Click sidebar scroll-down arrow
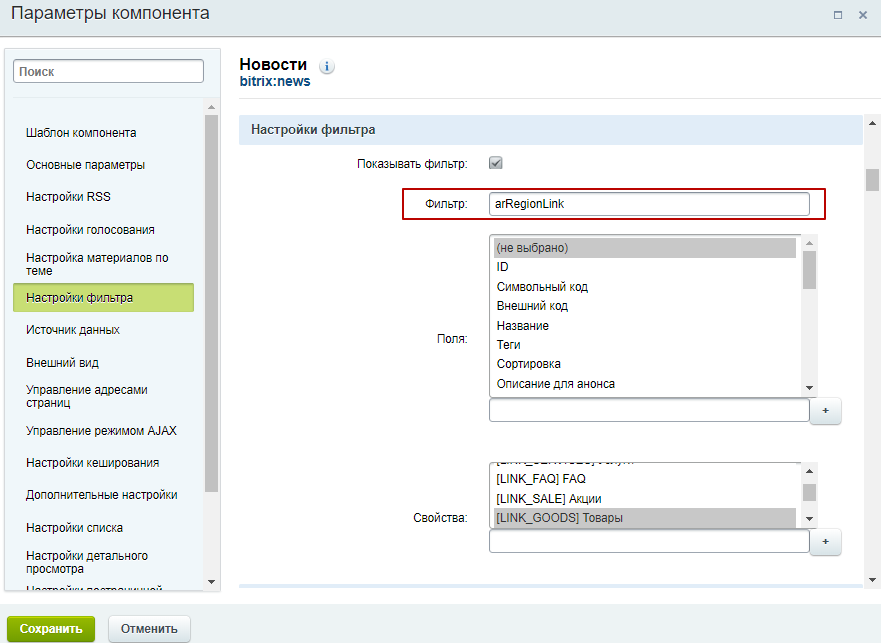 [212, 582]
